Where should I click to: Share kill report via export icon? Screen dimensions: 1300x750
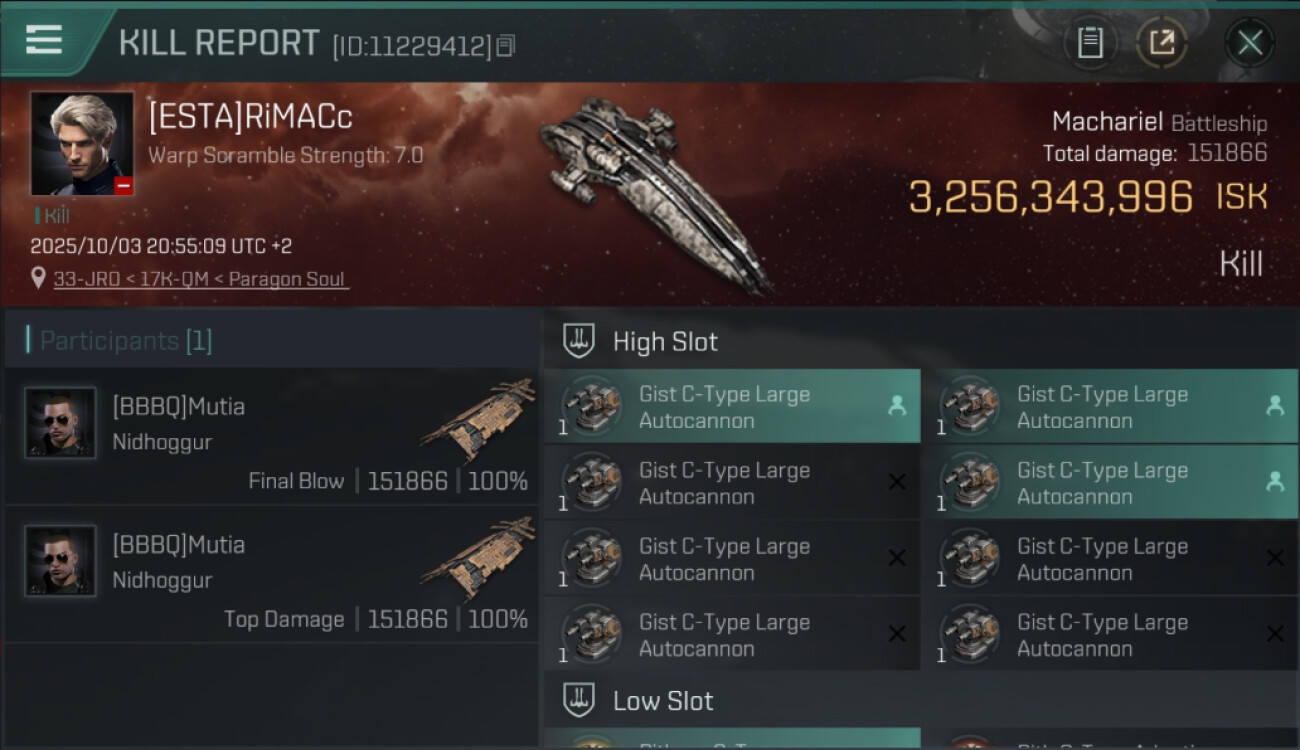(1162, 43)
